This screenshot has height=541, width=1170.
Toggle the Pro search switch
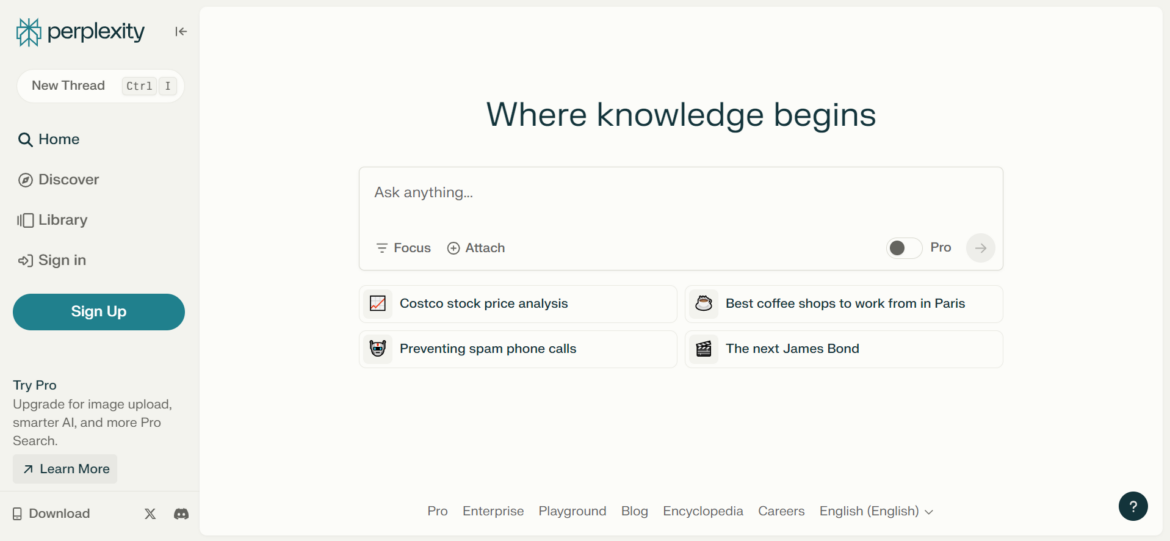[904, 248]
